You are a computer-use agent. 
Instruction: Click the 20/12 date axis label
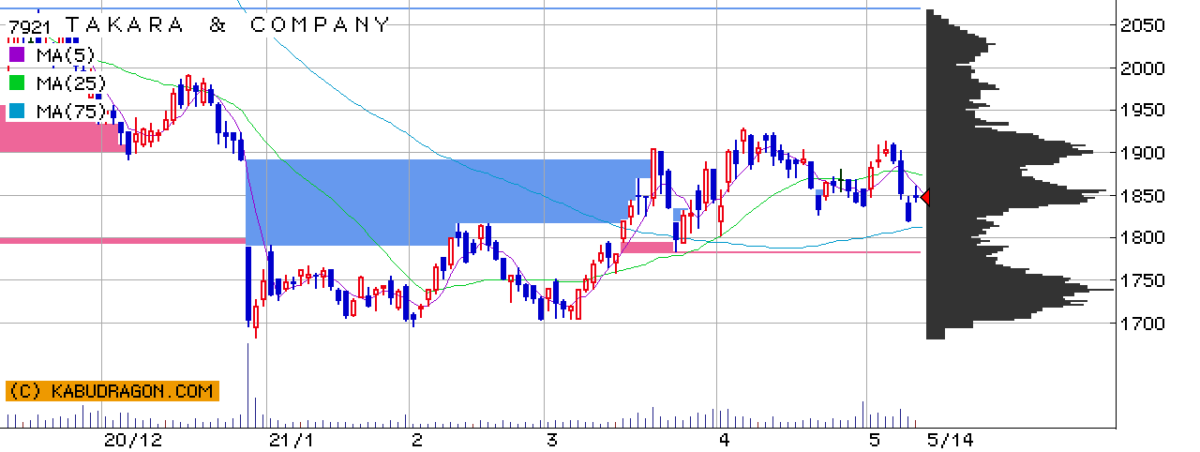click(x=132, y=440)
